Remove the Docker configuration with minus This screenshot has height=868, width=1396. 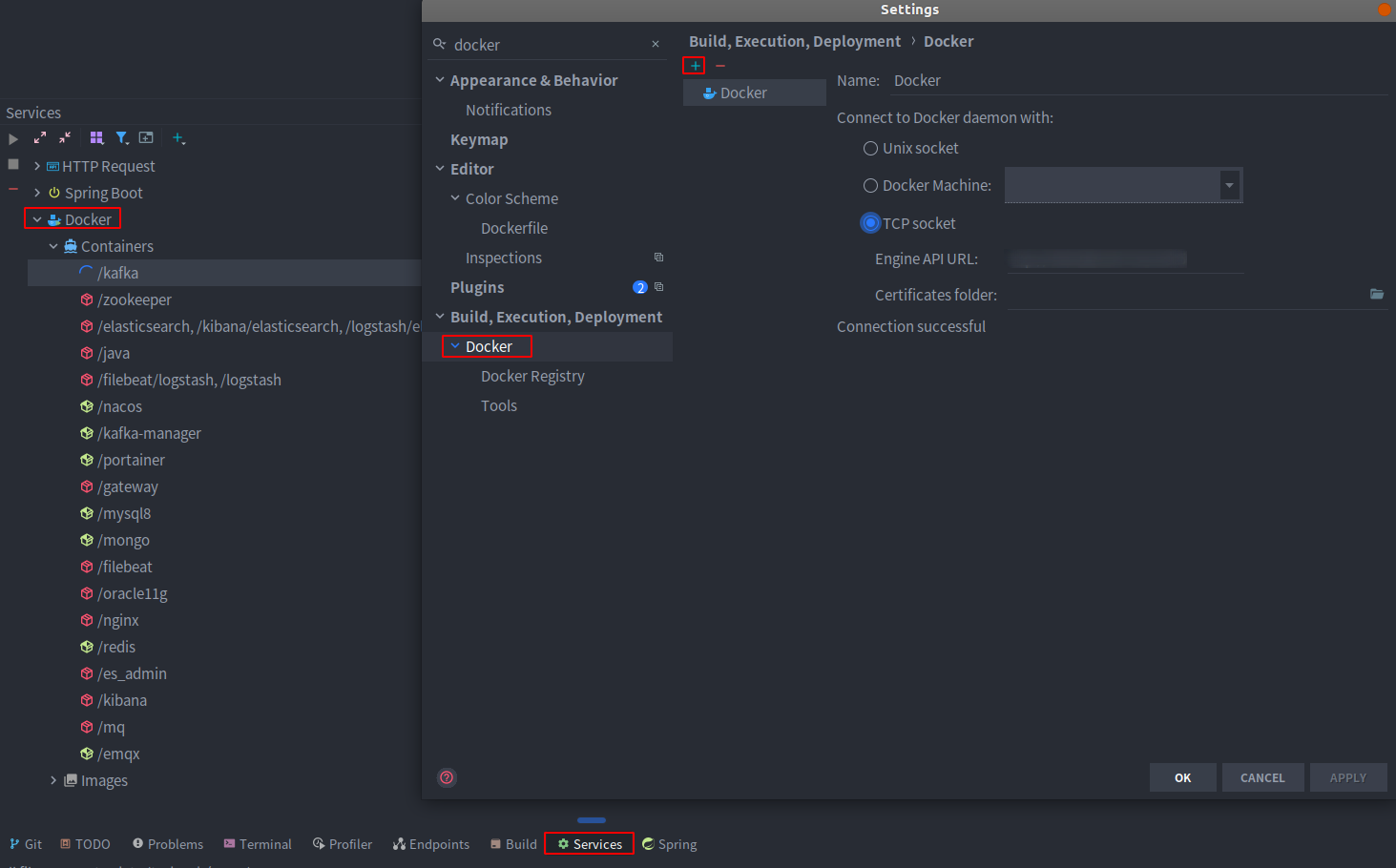(x=720, y=66)
